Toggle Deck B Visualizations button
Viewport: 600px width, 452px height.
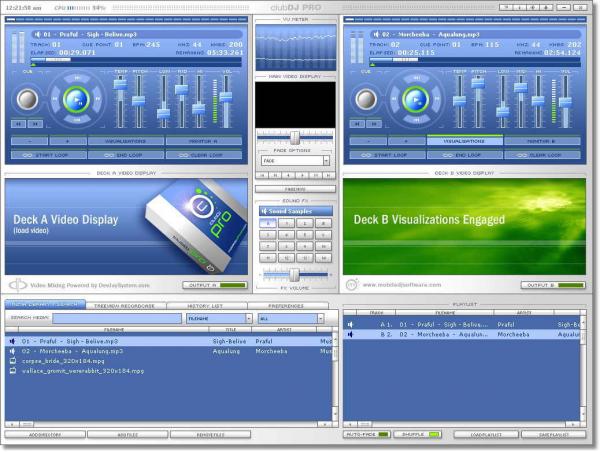click(465, 141)
